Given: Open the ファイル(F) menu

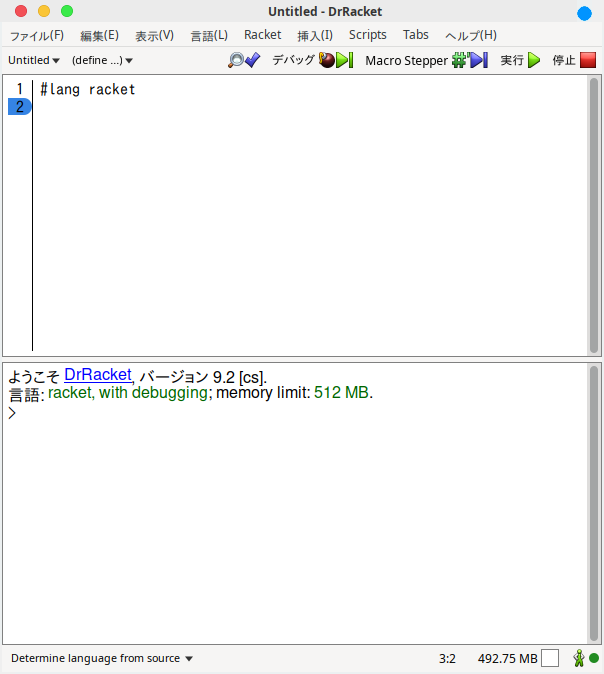Looking at the screenshot, I should [x=37, y=35].
